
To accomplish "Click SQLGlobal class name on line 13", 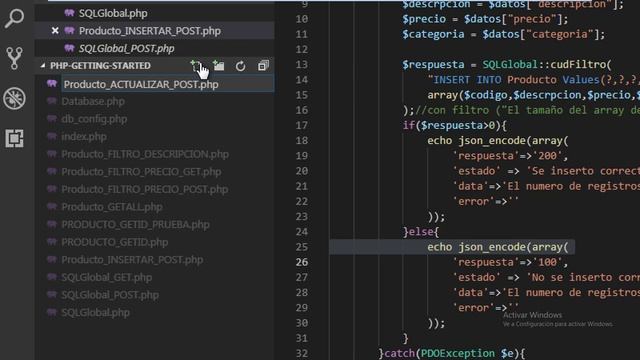I will [x=510, y=64].
